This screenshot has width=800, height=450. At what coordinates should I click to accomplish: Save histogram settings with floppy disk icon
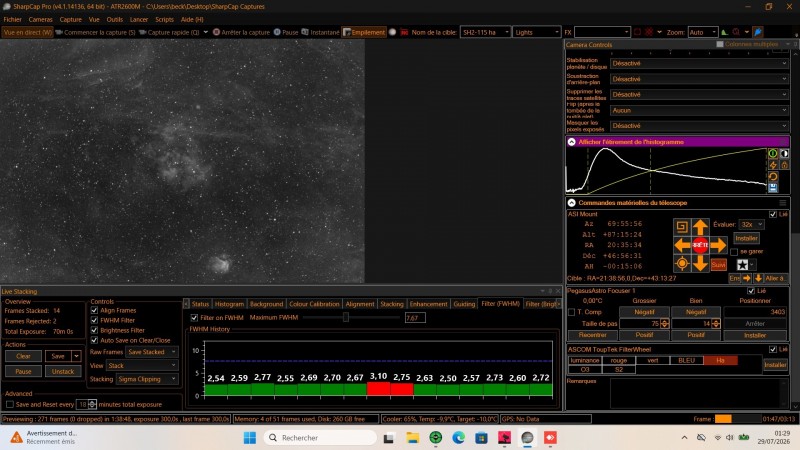click(773, 188)
